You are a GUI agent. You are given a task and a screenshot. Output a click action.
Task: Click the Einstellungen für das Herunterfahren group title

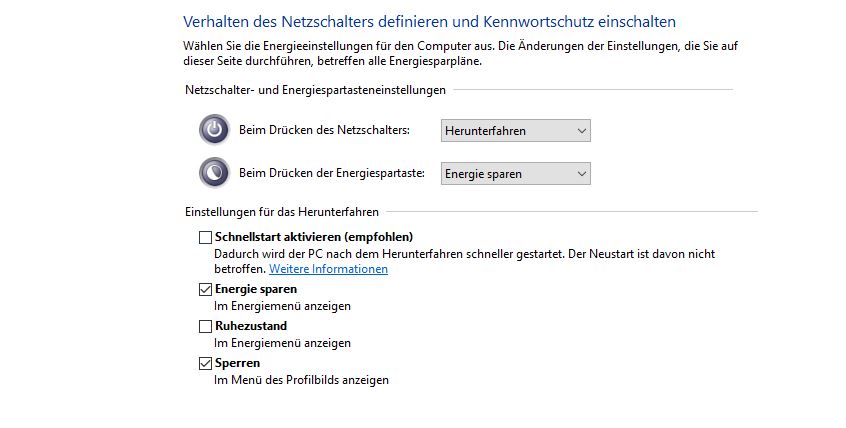click(282, 212)
